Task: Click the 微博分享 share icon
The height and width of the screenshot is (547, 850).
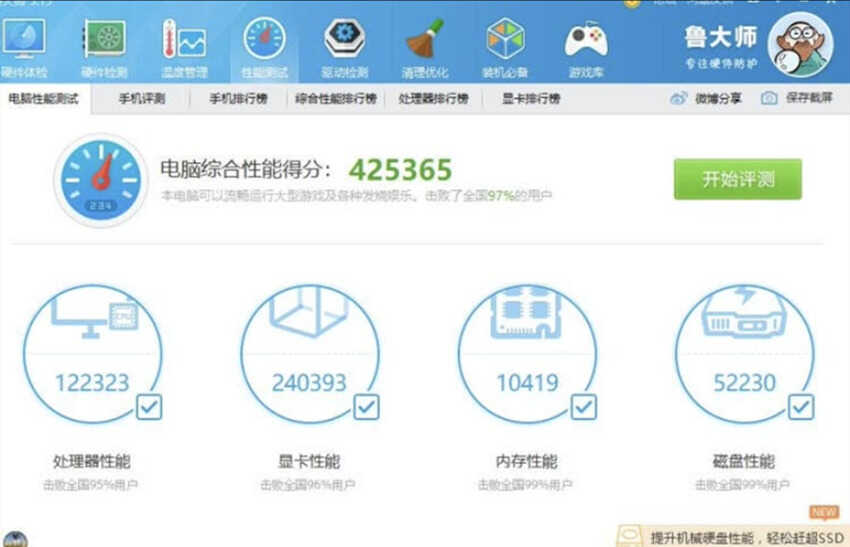Action: tap(679, 98)
